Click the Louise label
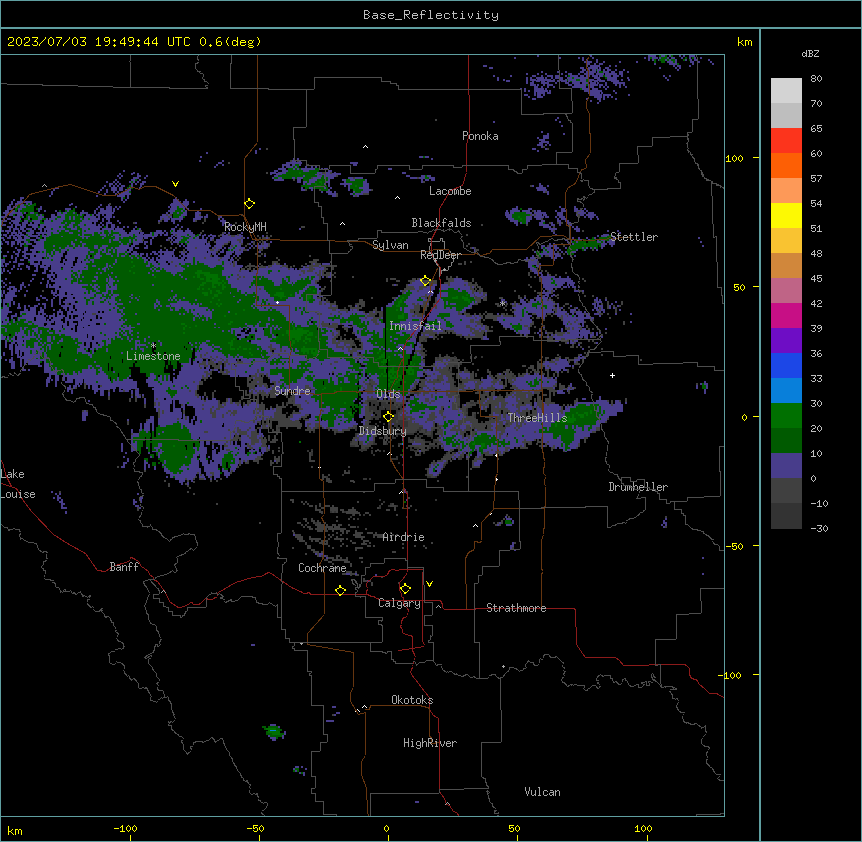 [x=18, y=494]
